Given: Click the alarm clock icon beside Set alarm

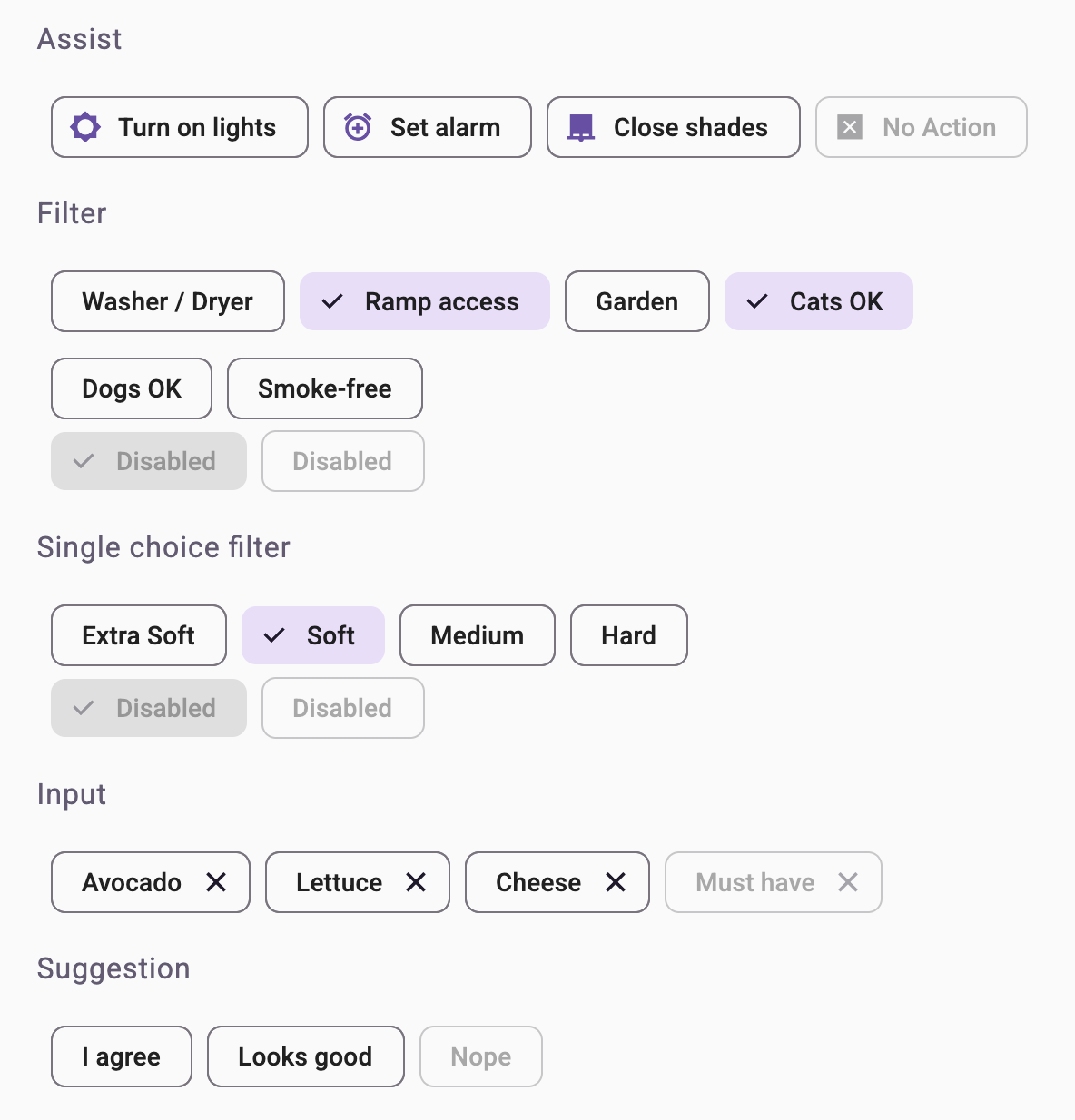Looking at the screenshot, I should point(357,127).
